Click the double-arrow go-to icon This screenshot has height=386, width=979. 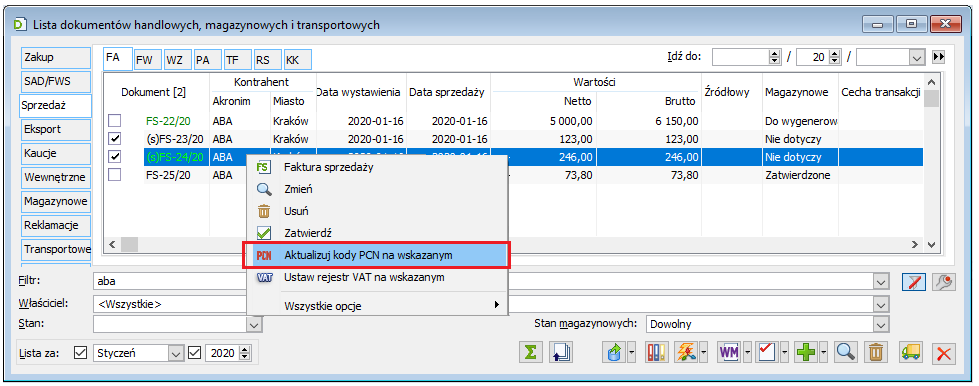click(x=938, y=57)
